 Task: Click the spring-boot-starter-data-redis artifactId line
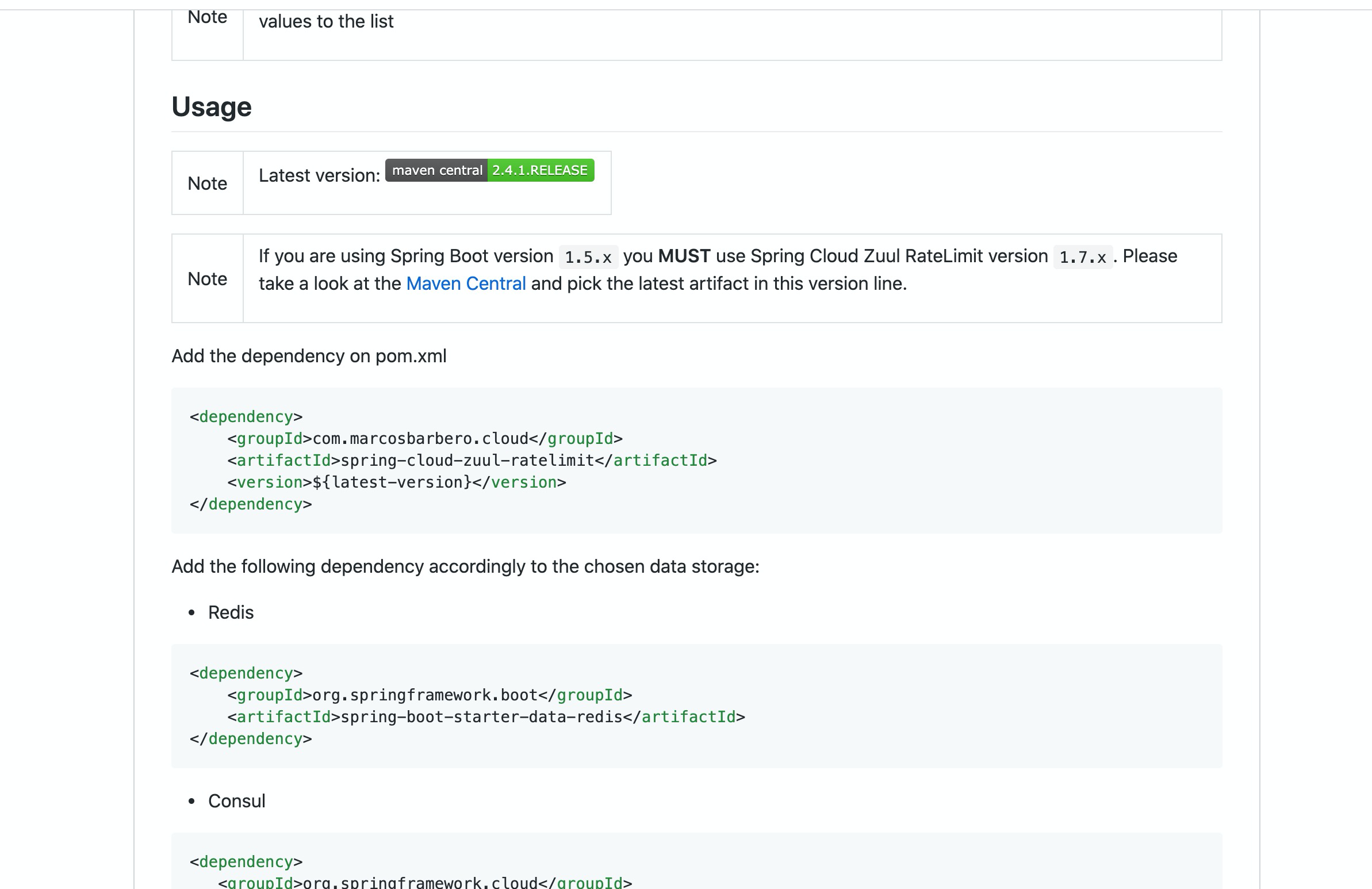tap(485, 717)
